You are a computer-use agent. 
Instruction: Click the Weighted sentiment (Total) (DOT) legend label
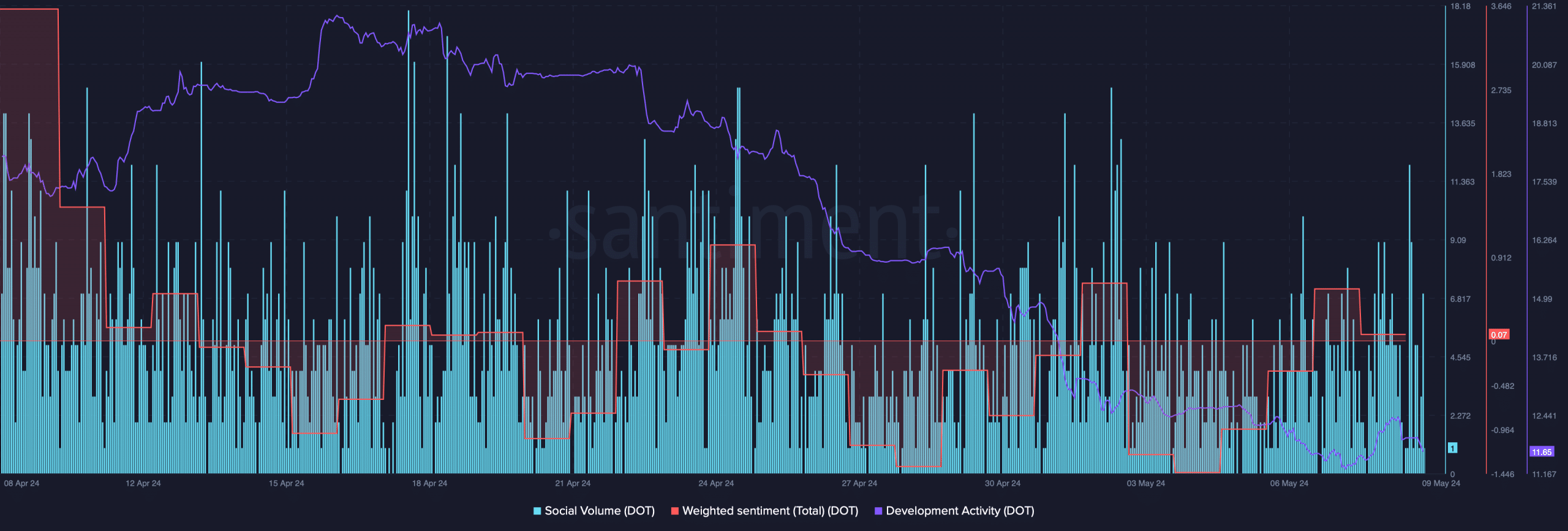[x=770, y=511]
